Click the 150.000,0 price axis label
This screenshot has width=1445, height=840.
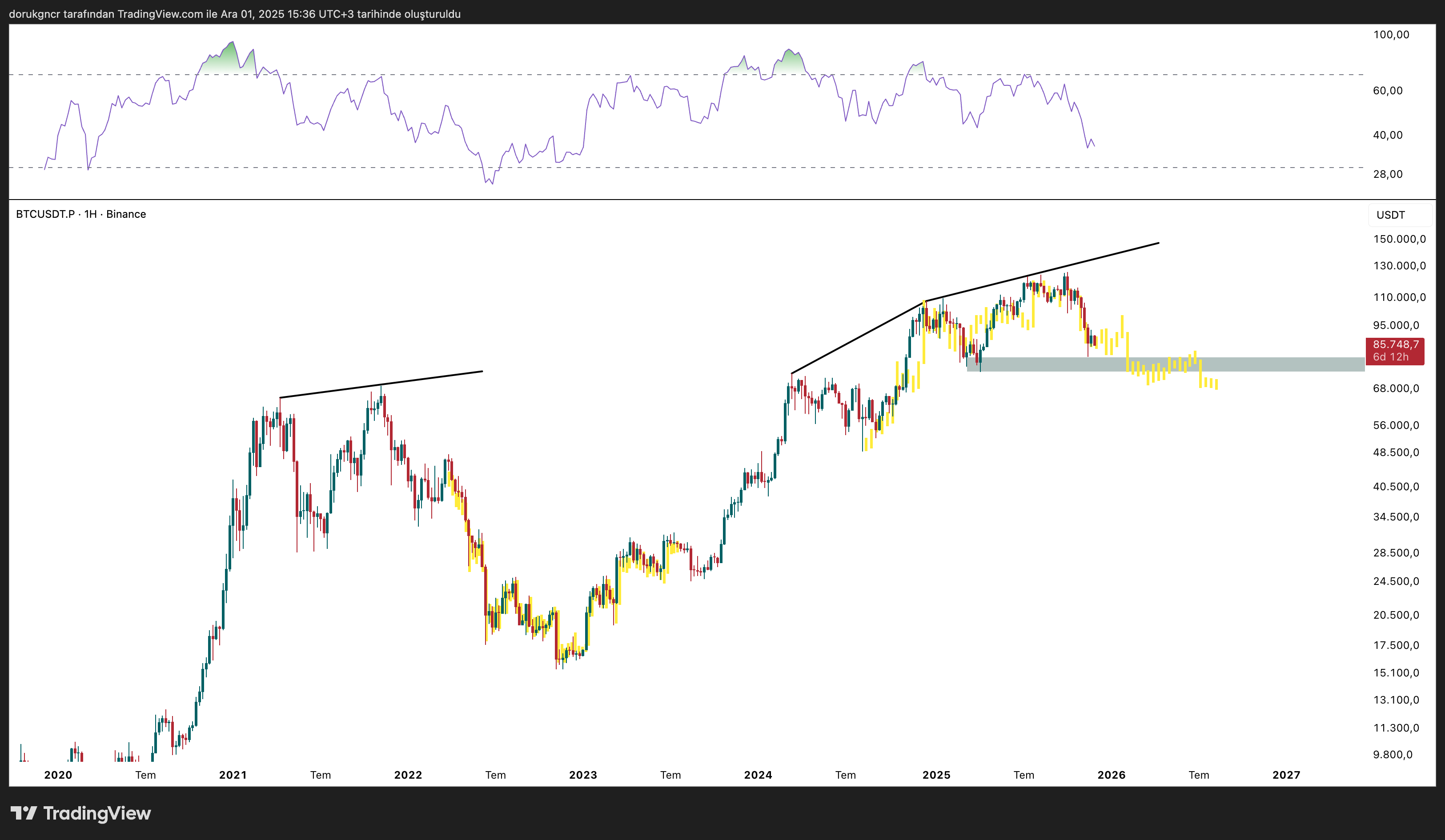tap(1399, 239)
